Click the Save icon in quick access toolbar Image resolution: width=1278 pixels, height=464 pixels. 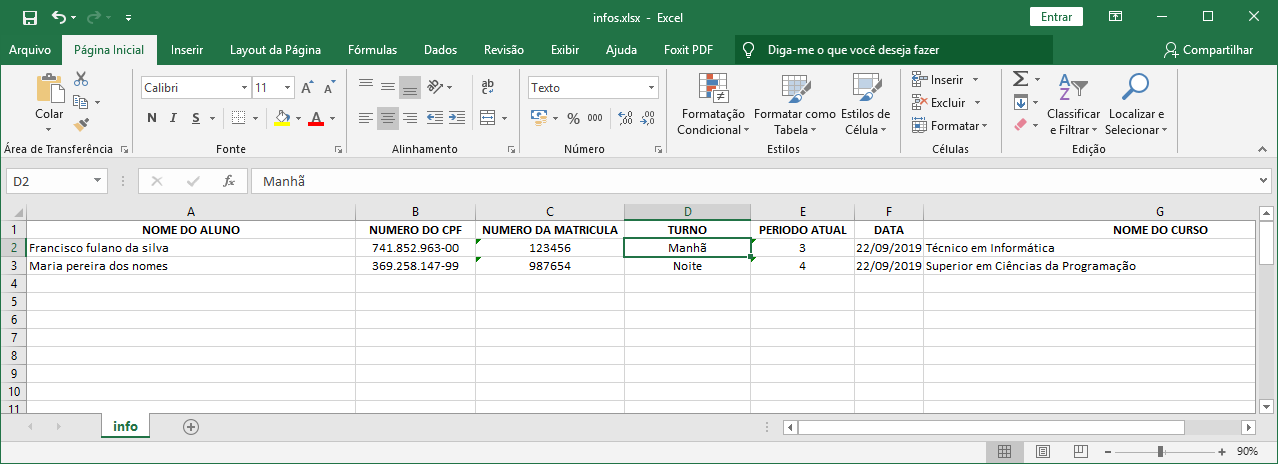point(29,17)
